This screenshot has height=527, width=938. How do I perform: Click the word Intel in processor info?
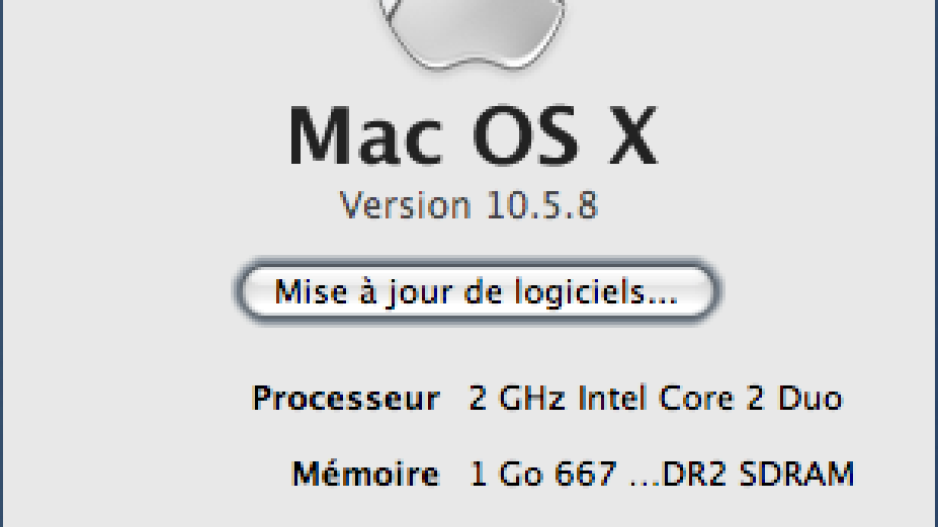(613, 398)
